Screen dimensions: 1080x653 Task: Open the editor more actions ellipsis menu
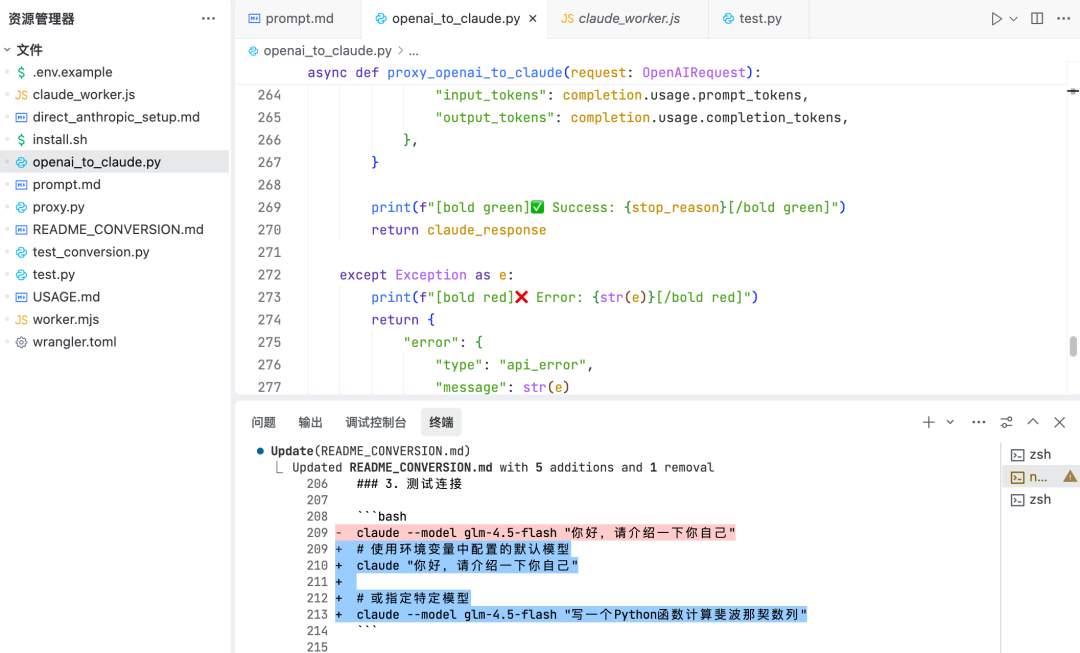[x=1063, y=17]
